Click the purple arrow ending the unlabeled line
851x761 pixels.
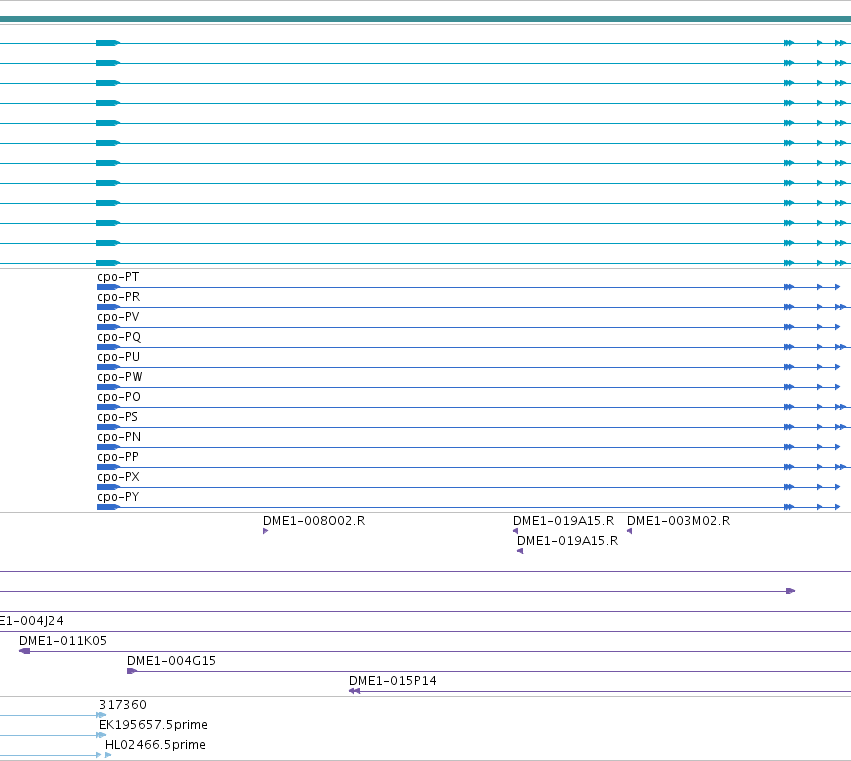pyautogui.click(x=791, y=591)
